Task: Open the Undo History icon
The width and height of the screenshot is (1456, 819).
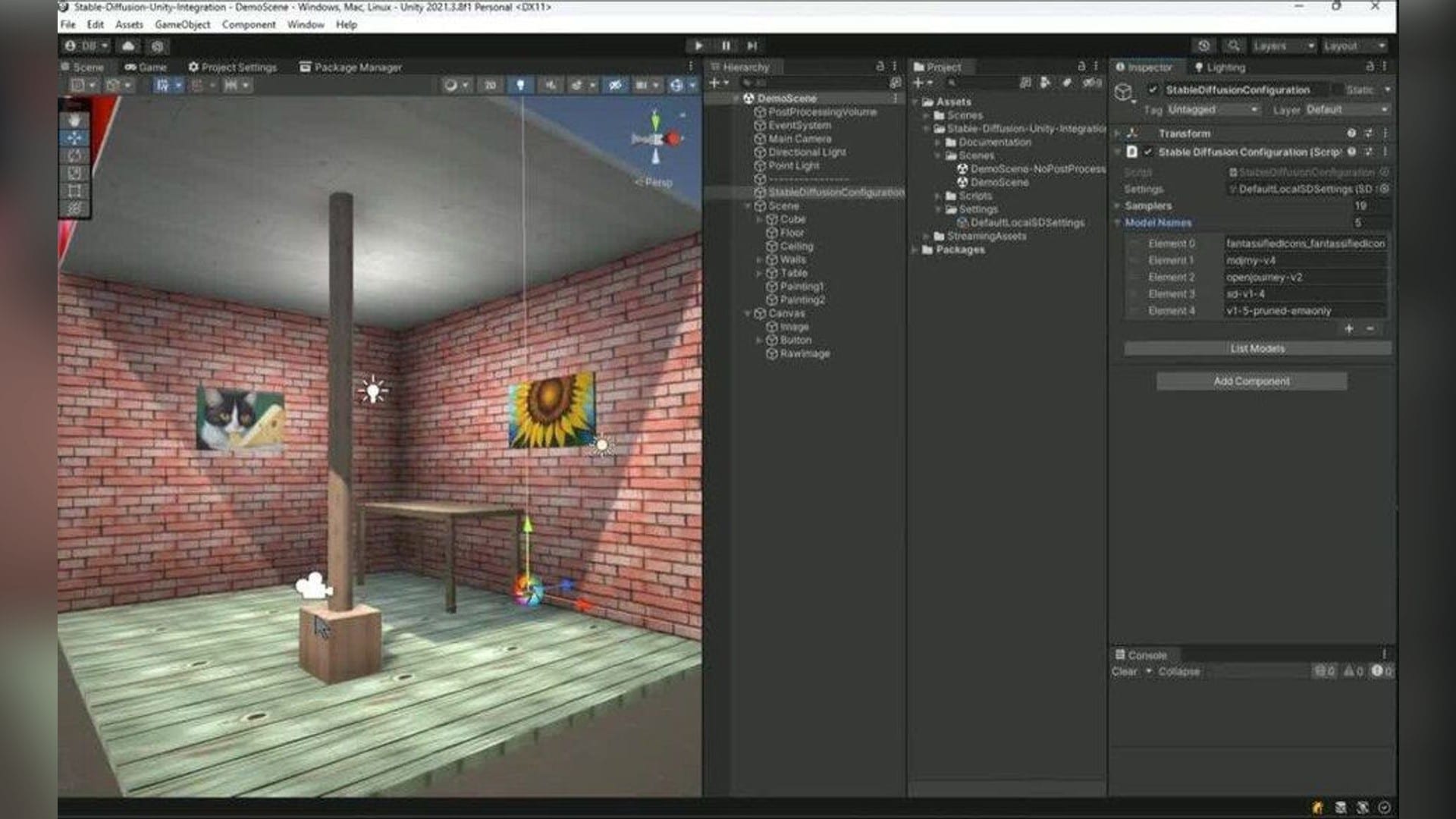Action: coord(1203,46)
